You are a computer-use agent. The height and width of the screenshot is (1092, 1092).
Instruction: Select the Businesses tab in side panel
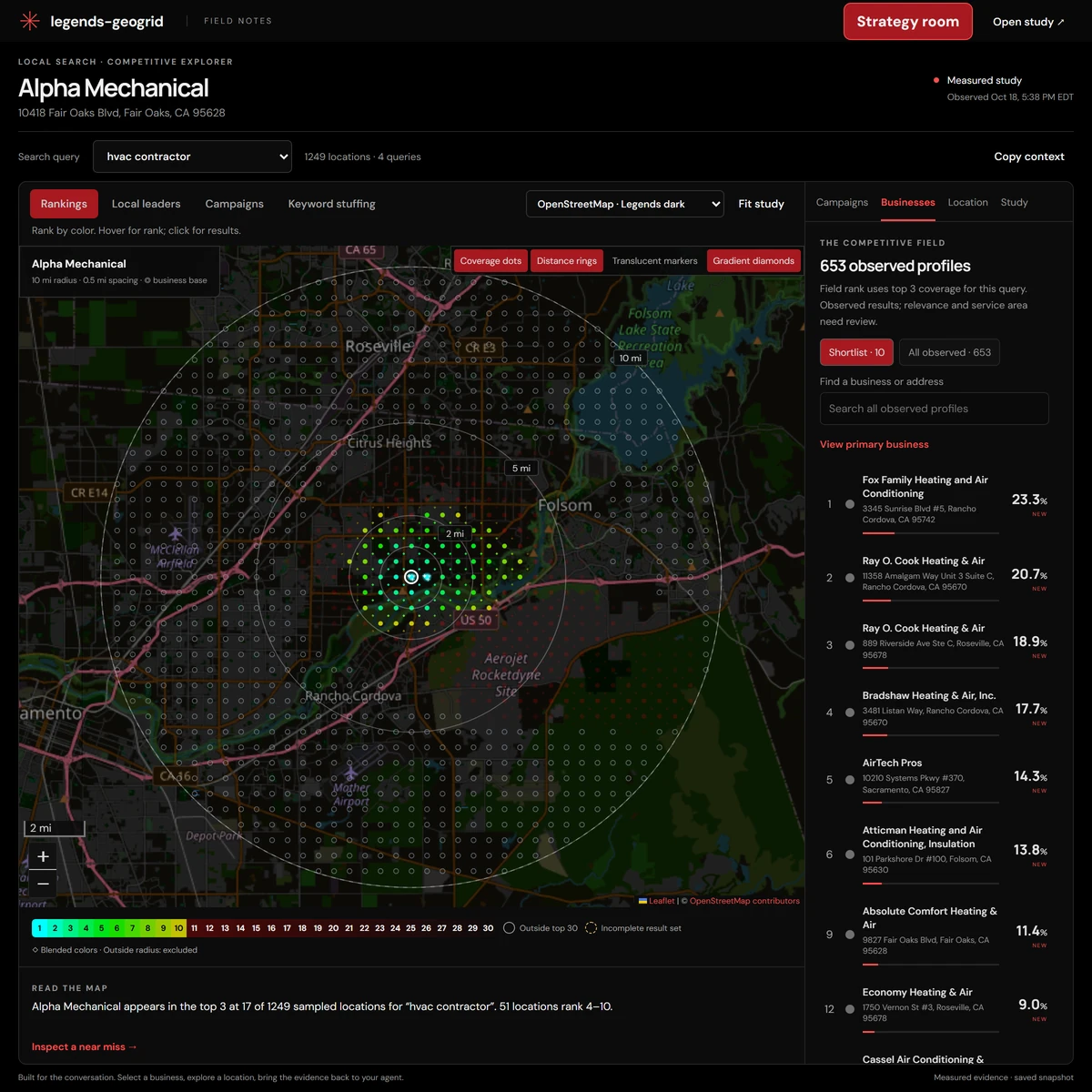click(x=907, y=202)
